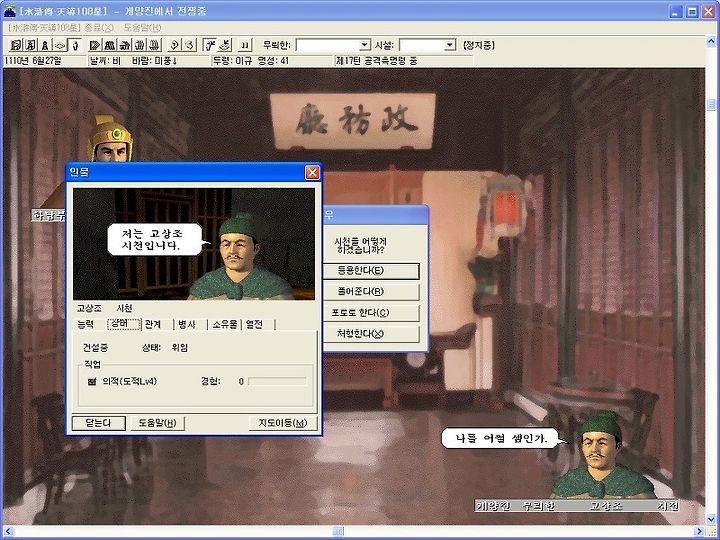Select the pawn-shaped figure toolbar icon

(x=45, y=45)
